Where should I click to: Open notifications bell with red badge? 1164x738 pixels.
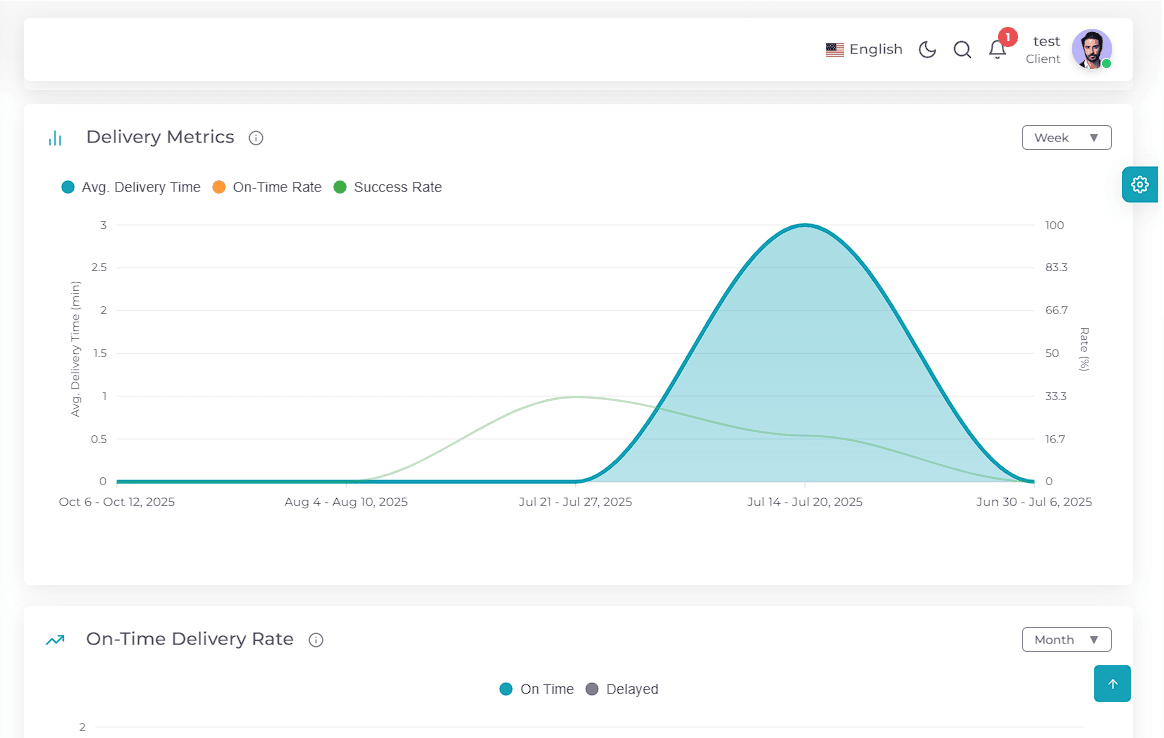click(x=998, y=50)
